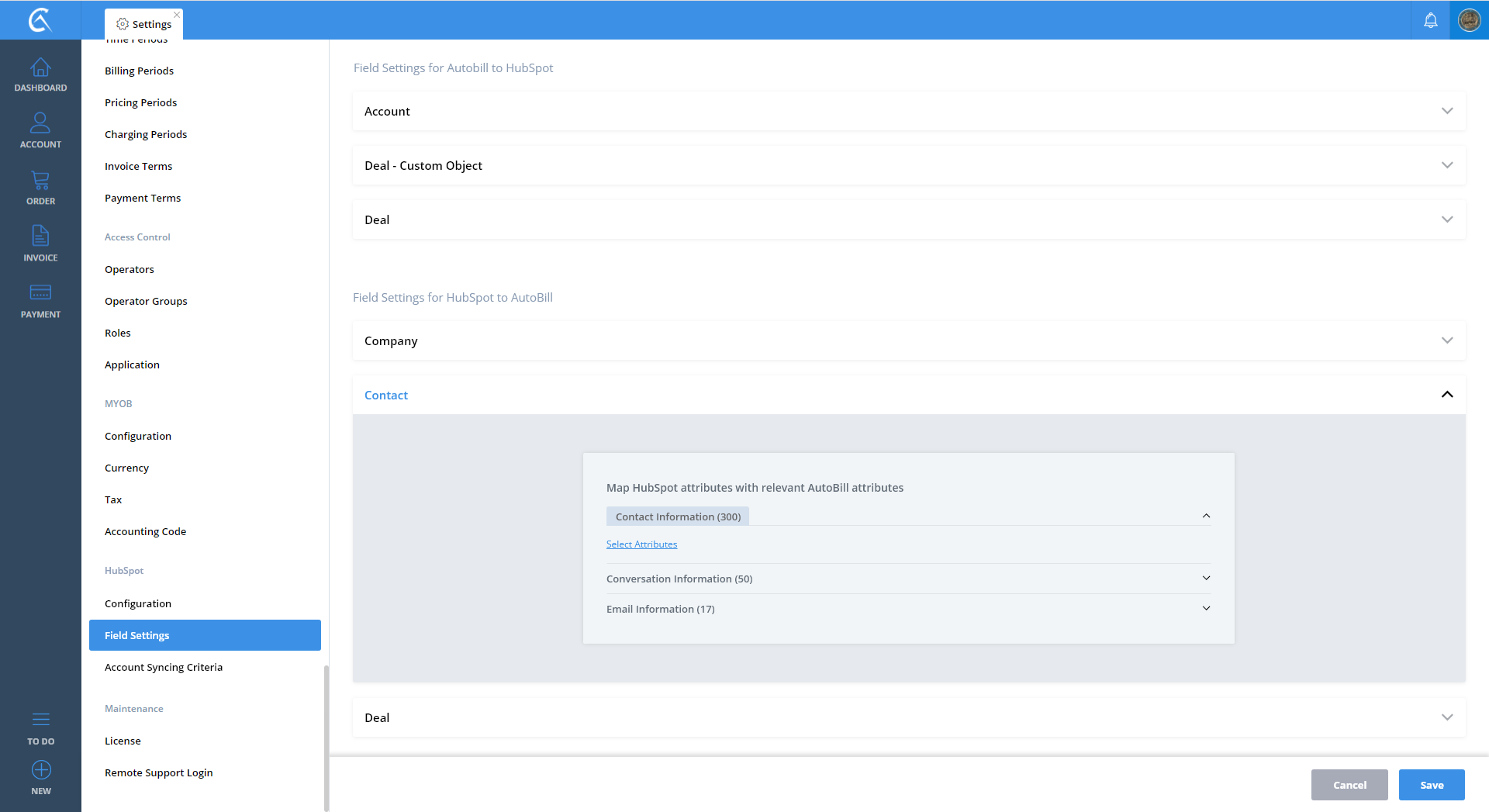
Task: Click the Cancel button
Action: tap(1349, 785)
